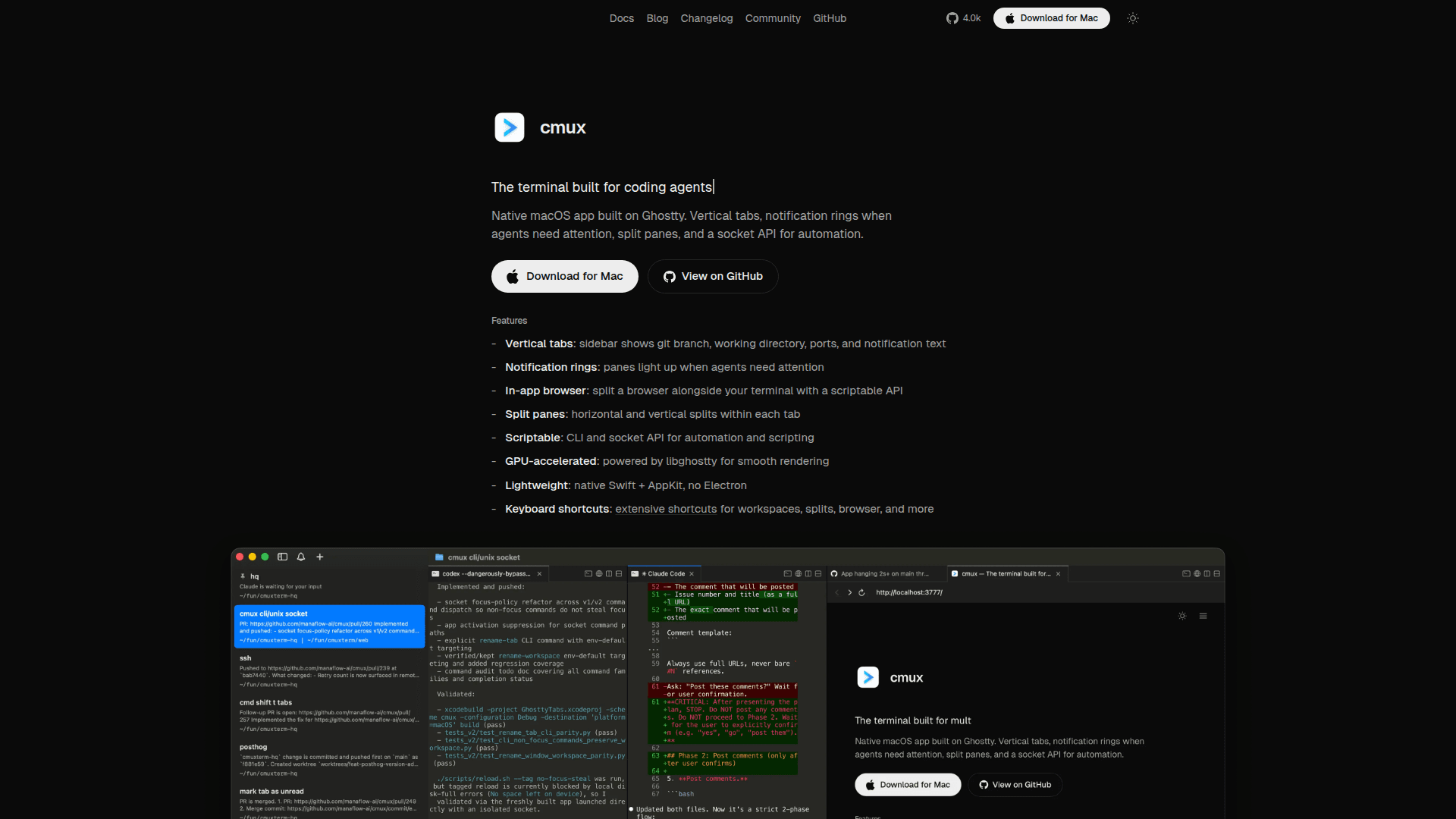Open the Docs navigation item
Viewport: 1456px width, 819px height.
[621, 18]
